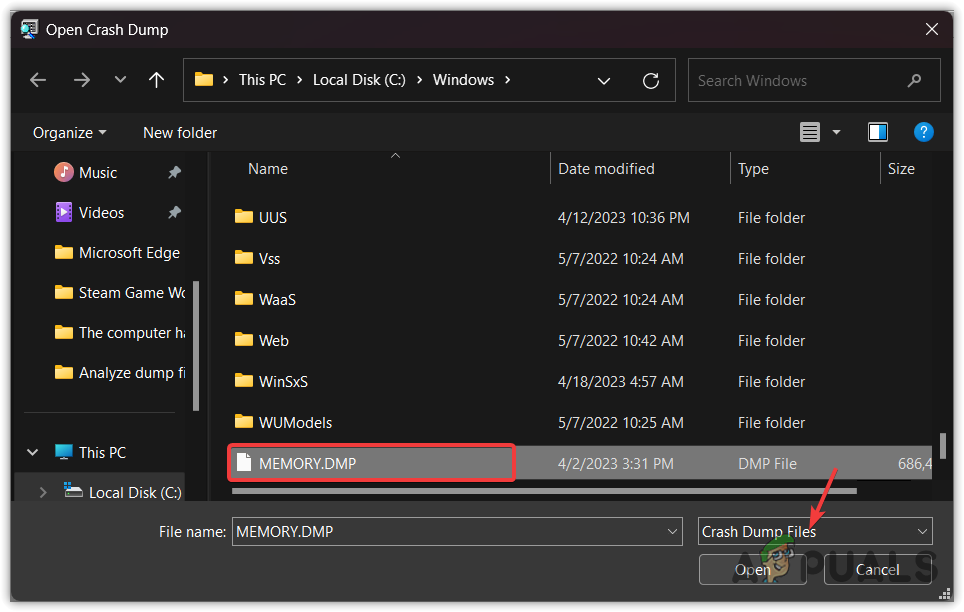The width and height of the screenshot is (964, 612).
Task: Sort by the Type column
Action: coord(753,169)
